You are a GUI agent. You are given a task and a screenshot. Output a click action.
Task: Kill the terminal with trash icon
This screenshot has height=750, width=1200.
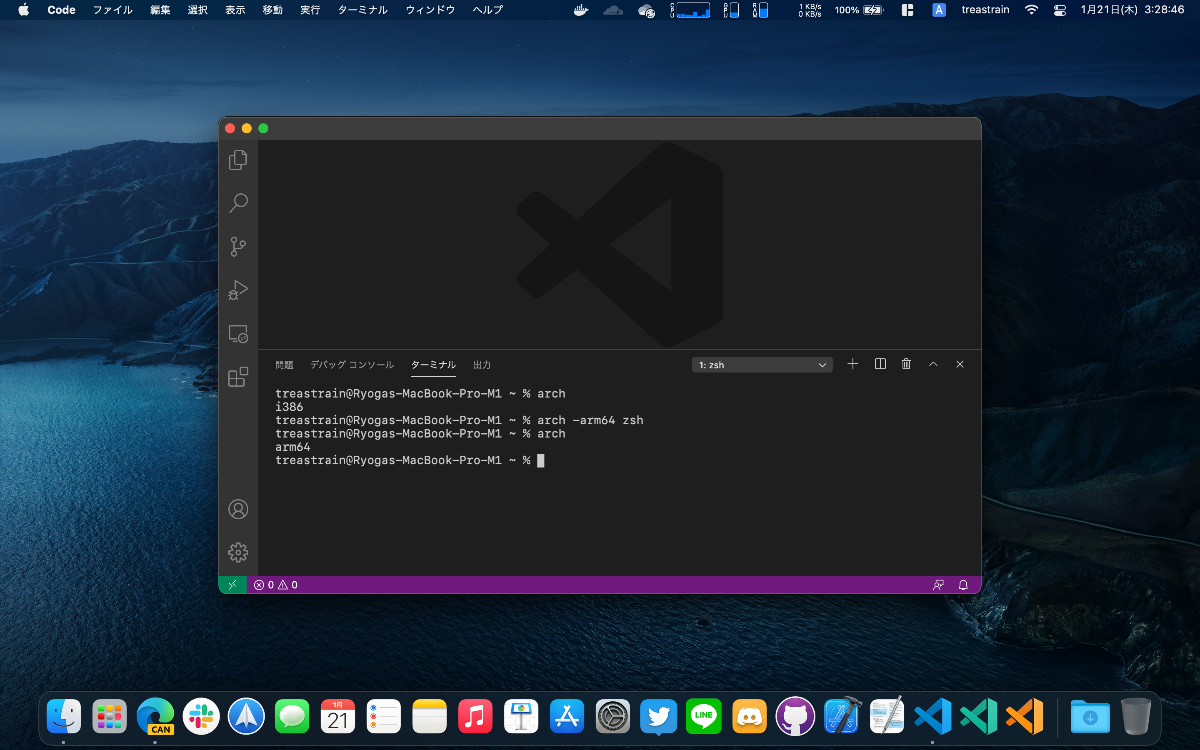coord(906,365)
